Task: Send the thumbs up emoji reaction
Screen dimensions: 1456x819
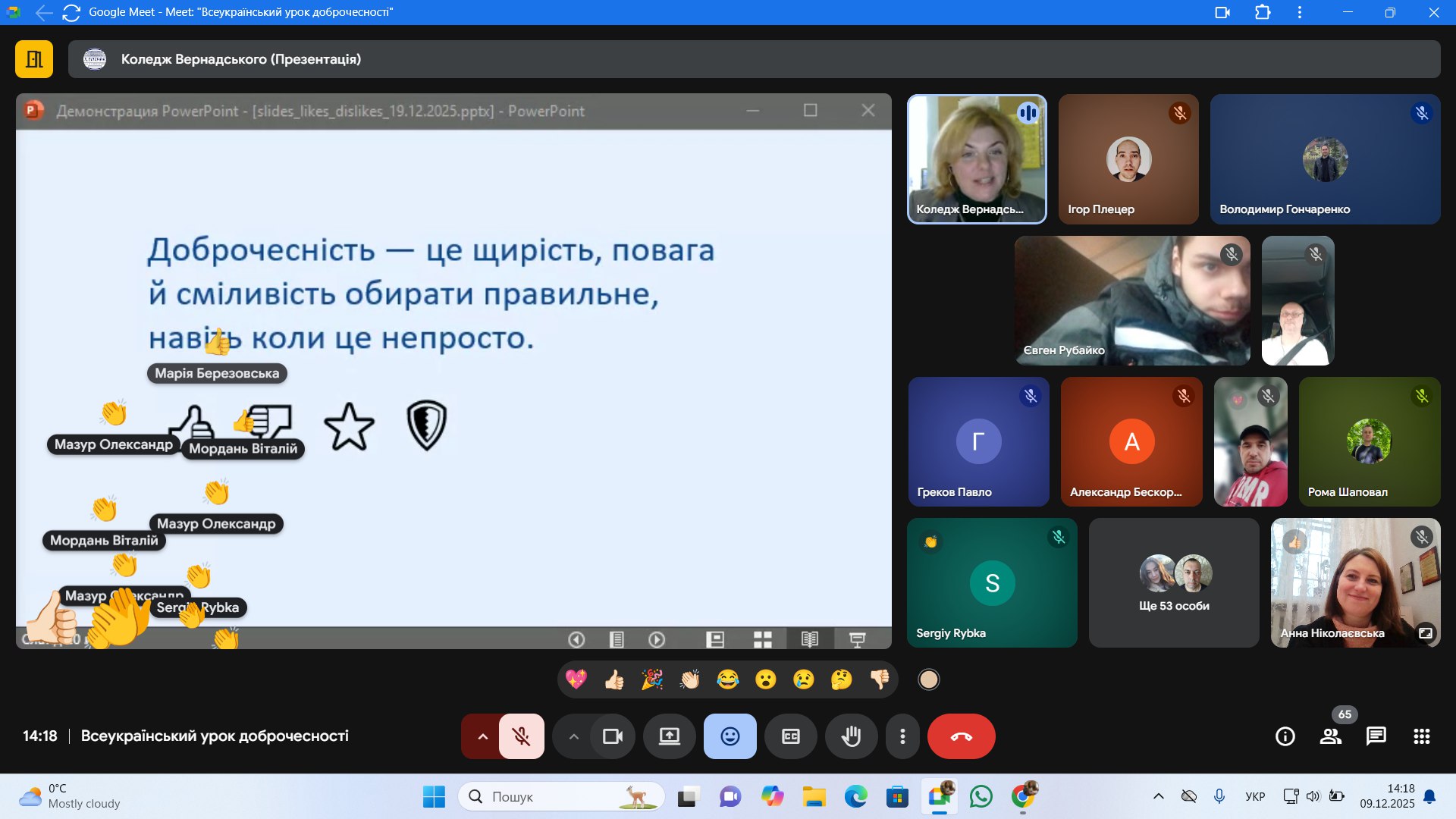Action: coord(614,679)
